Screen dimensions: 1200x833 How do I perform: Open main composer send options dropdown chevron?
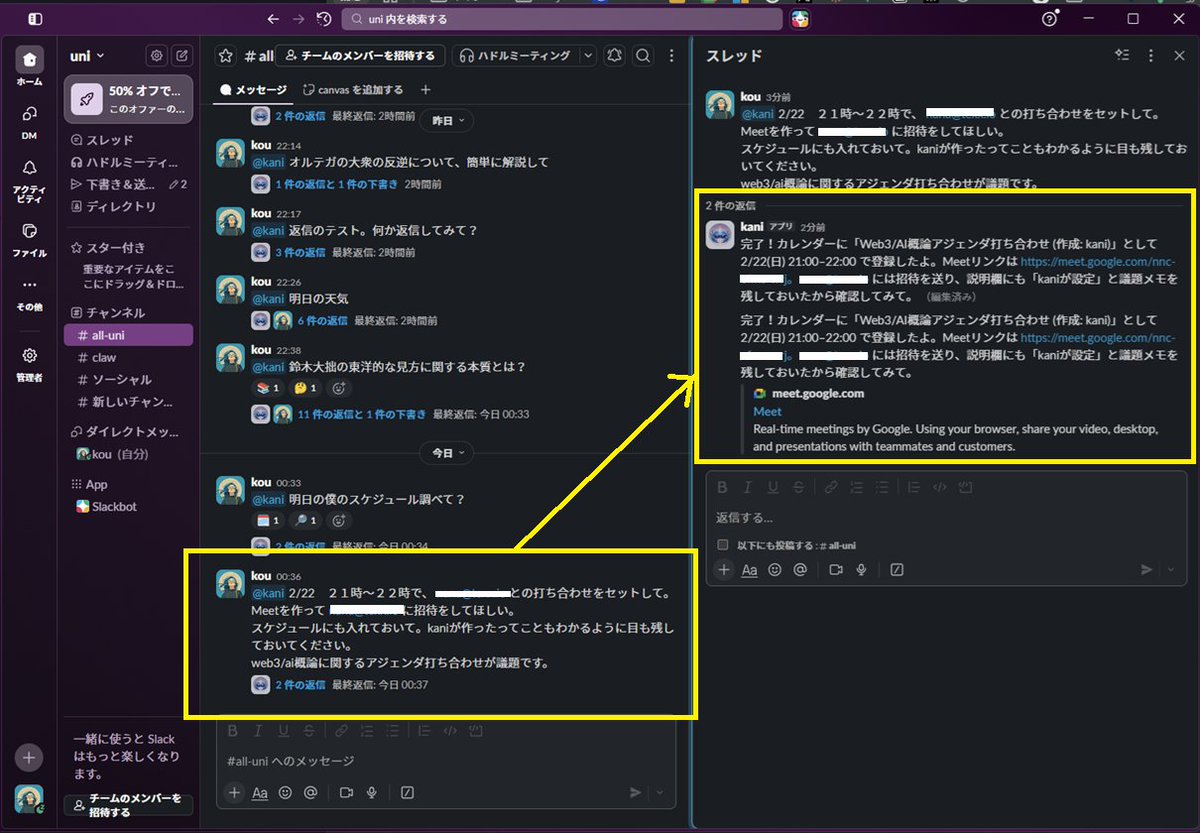coord(660,792)
